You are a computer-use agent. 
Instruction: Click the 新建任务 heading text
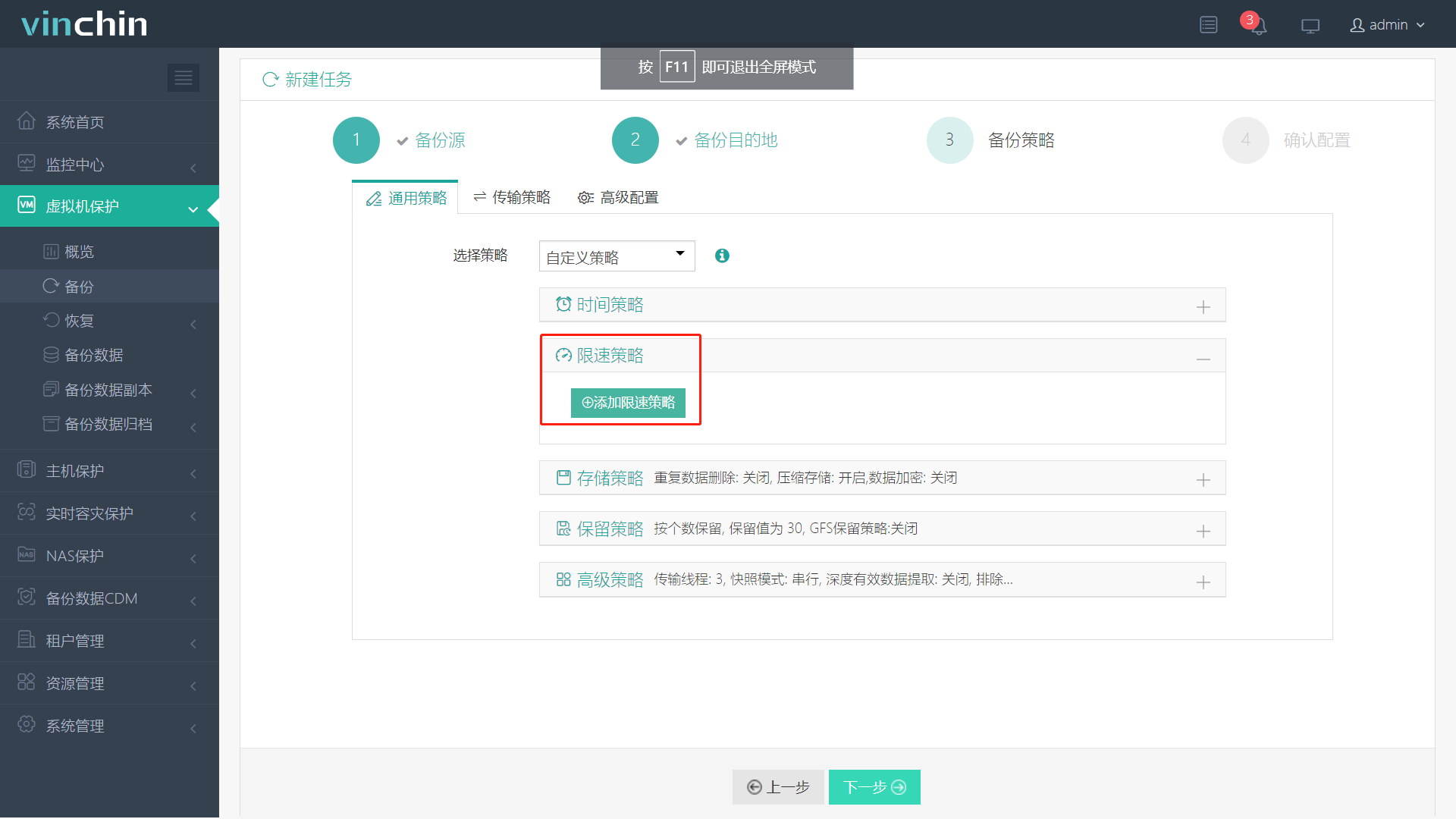click(318, 80)
